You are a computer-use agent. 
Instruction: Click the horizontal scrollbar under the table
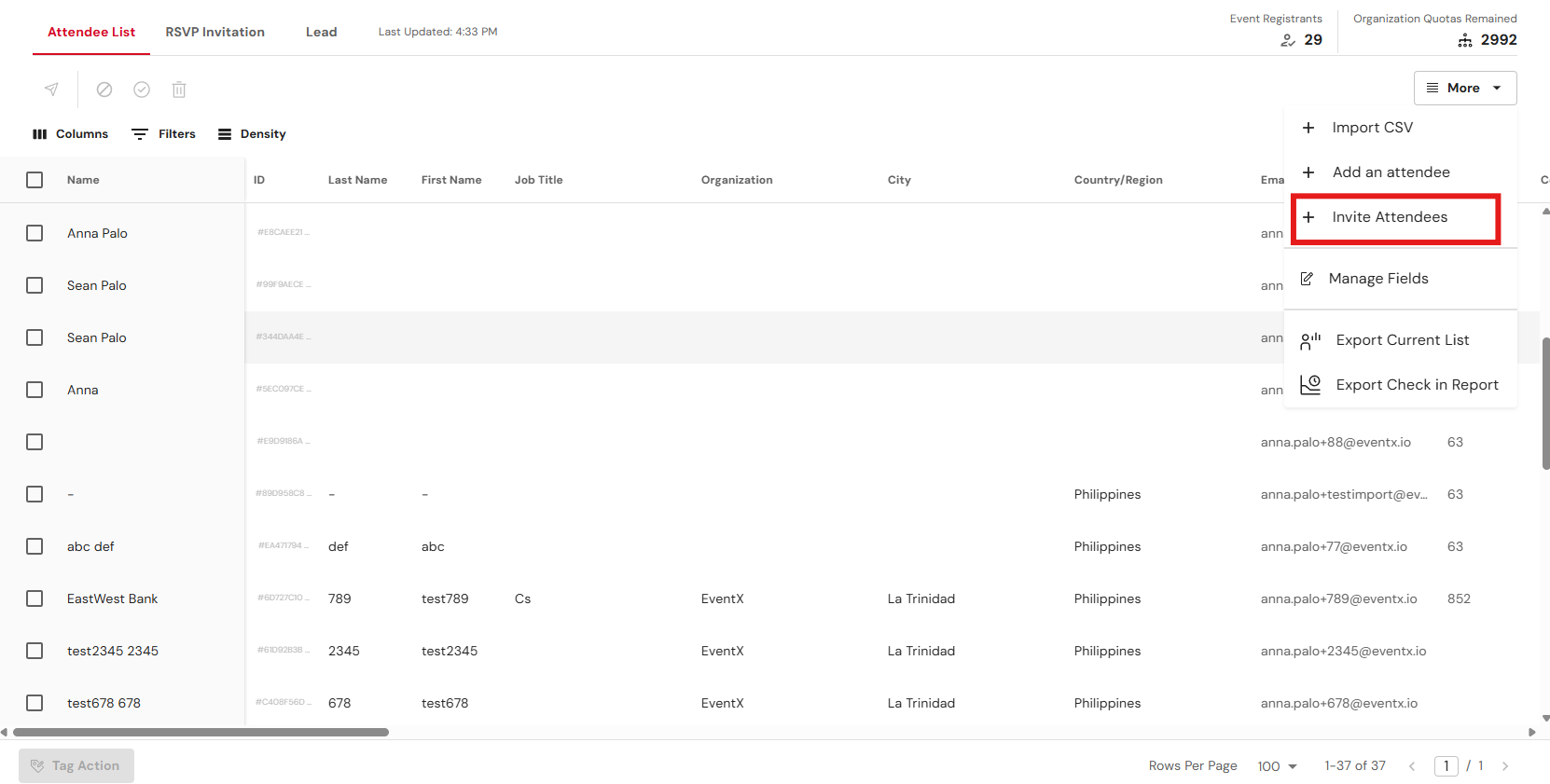click(x=201, y=732)
